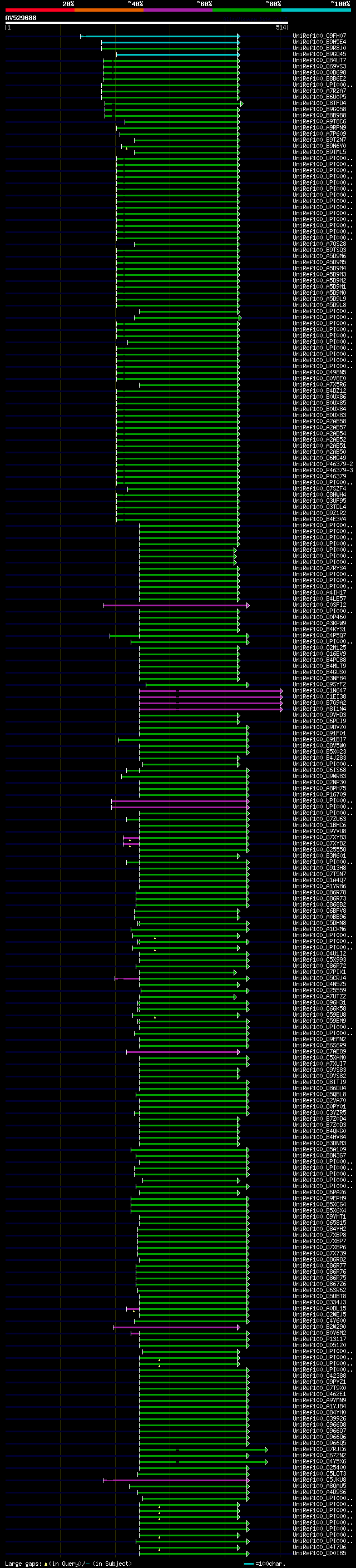Click the query end position 514
The width and height of the screenshot is (356, 1568).
[x=281, y=27]
